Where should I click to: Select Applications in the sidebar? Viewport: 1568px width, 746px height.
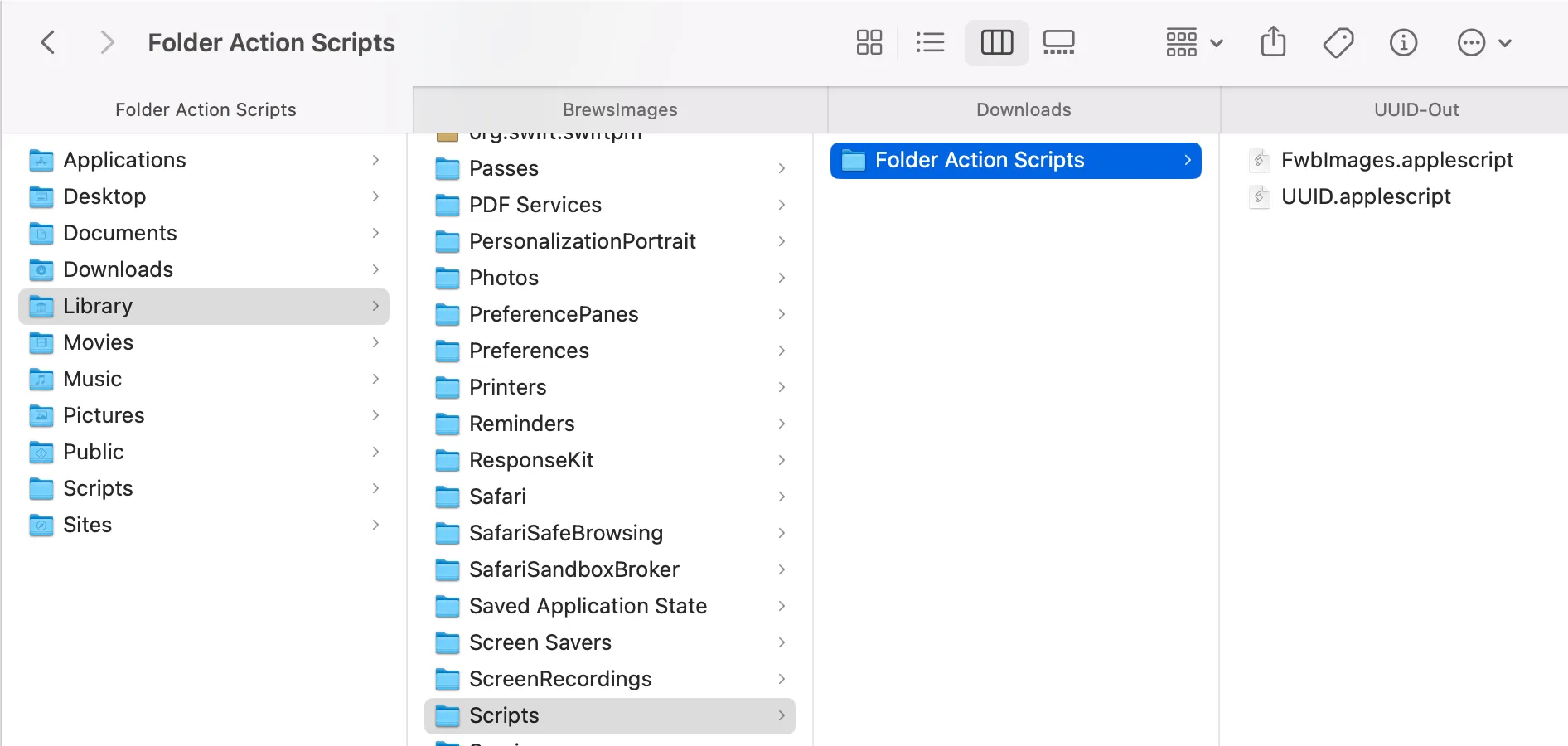124,160
